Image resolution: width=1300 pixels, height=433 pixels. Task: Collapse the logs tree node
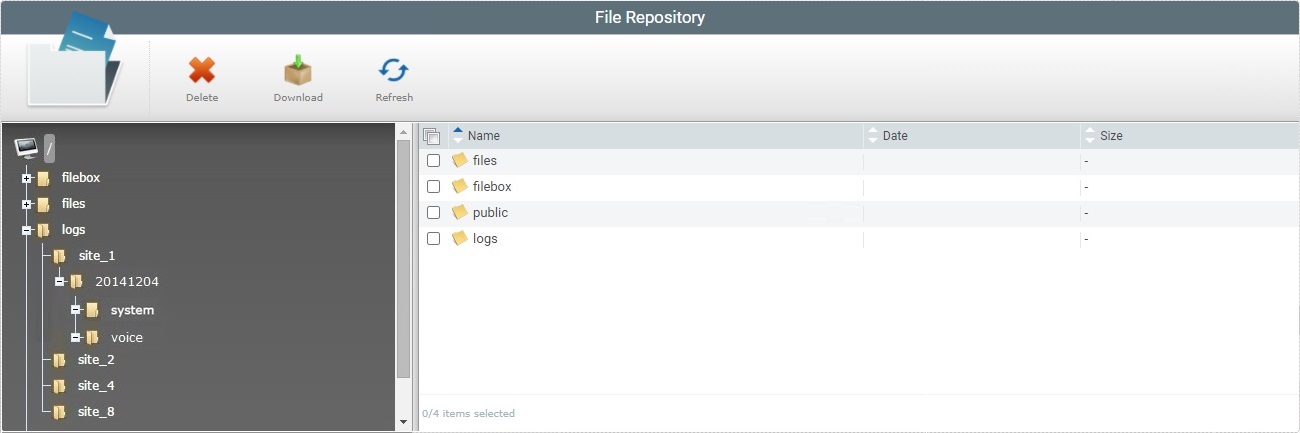[27, 230]
